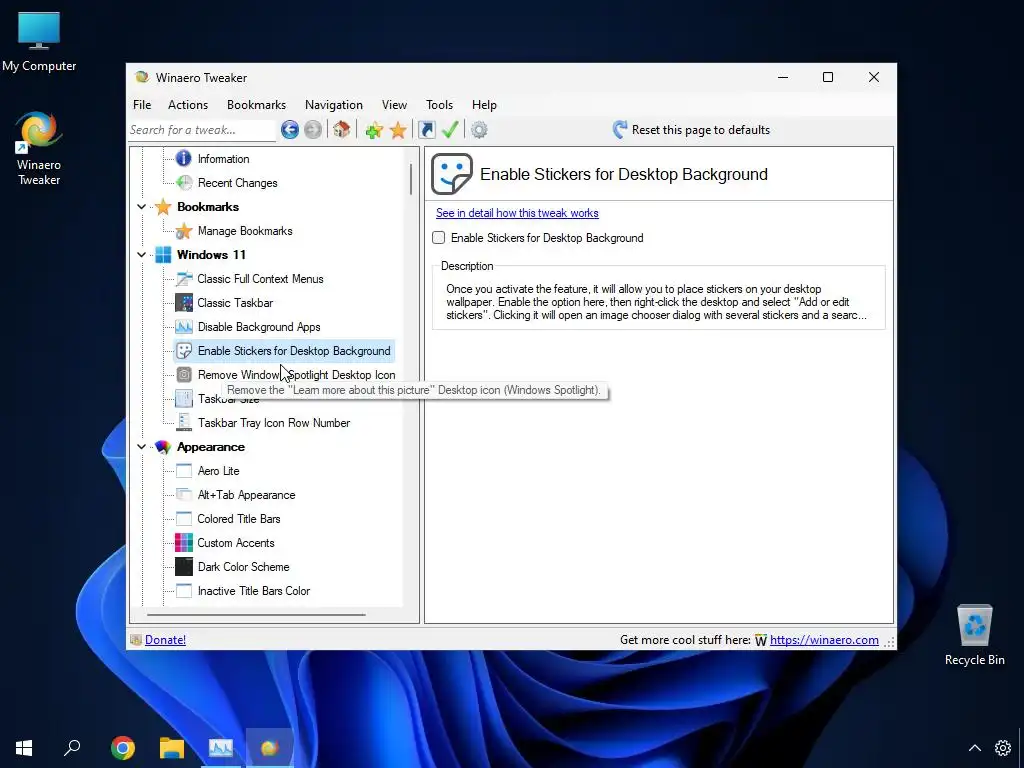Open File Explorer from the taskbar
Viewport: 1024px width, 768px height.
point(172,748)
